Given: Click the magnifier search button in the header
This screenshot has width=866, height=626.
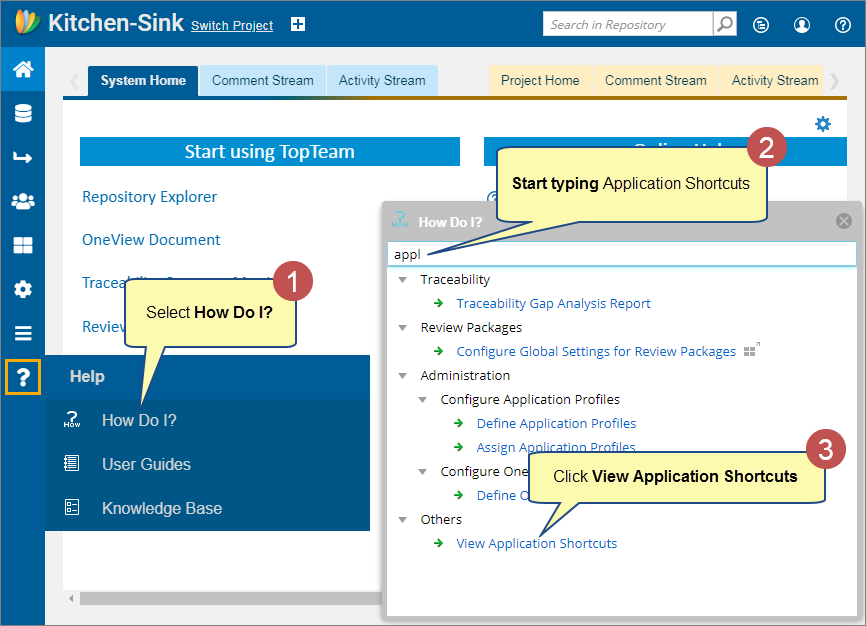Looking at the screenshot, I should pos(725,24).
